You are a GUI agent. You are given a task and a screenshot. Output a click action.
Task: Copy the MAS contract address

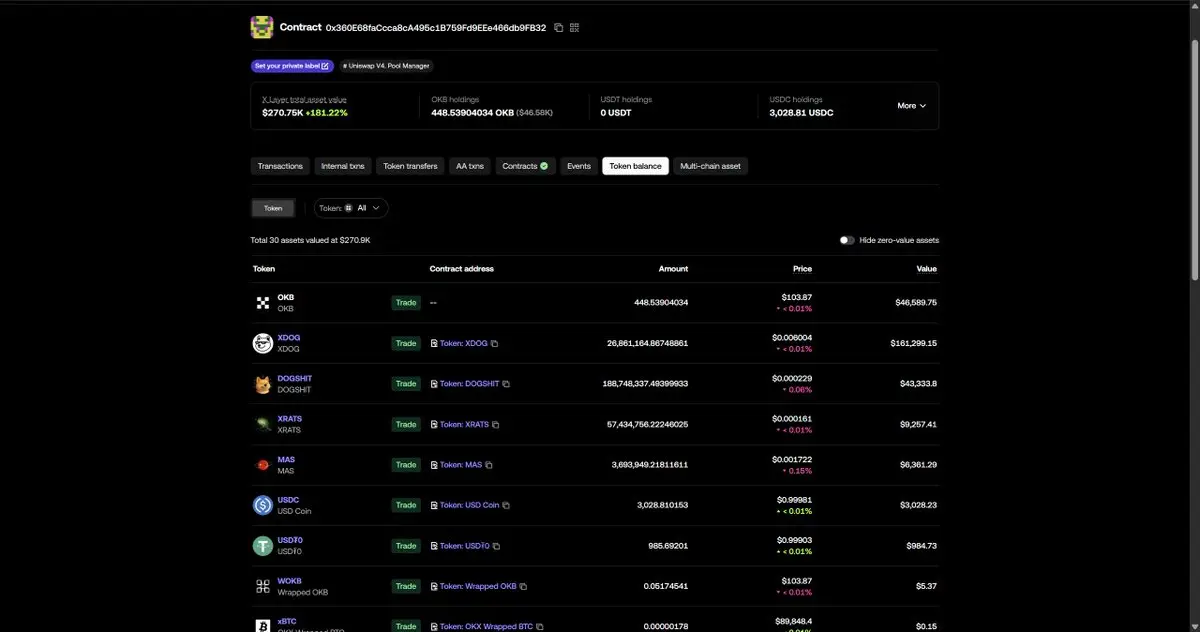[x=489, y=465]
